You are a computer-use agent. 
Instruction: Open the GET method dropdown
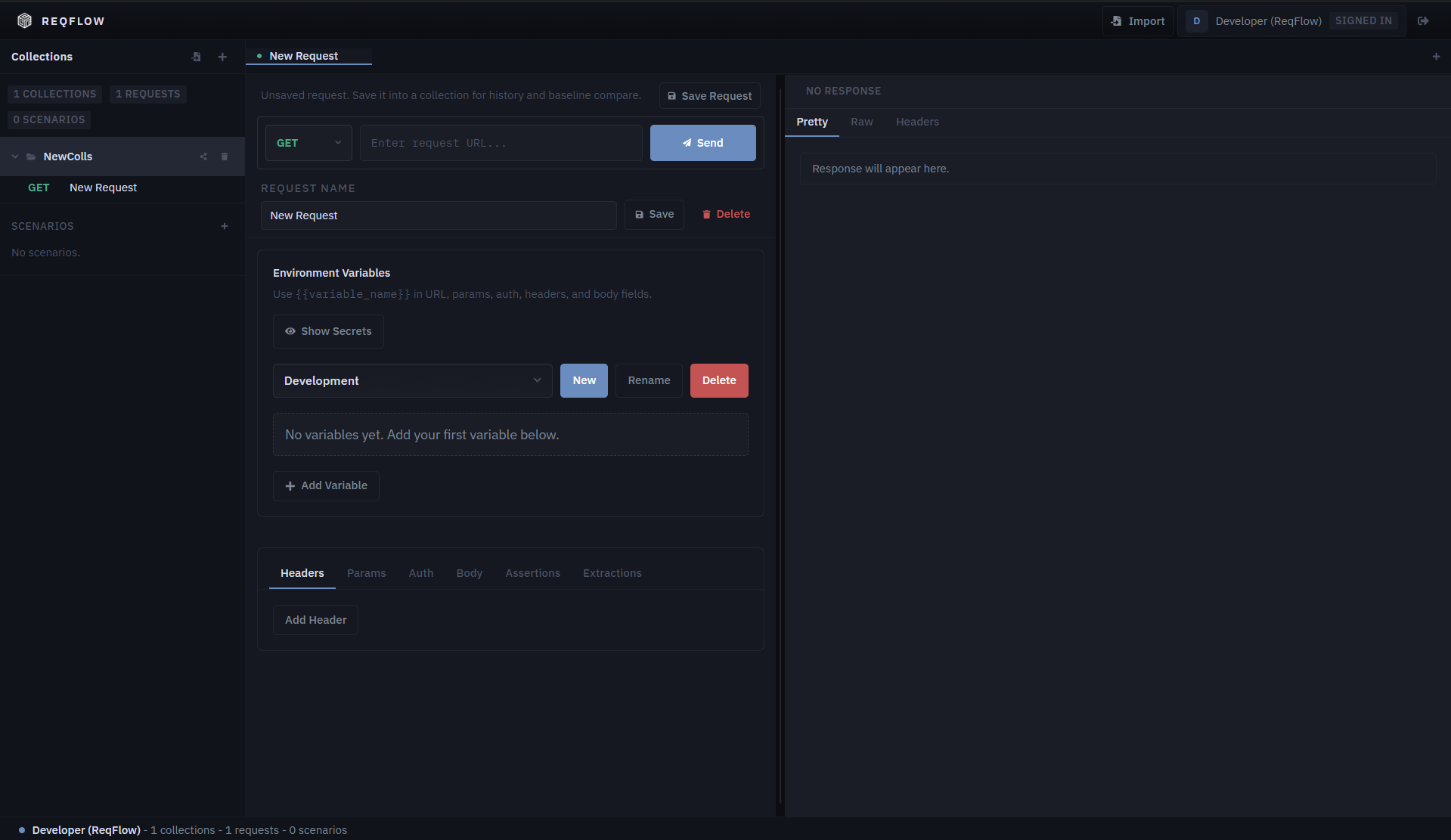coord(308,142)
